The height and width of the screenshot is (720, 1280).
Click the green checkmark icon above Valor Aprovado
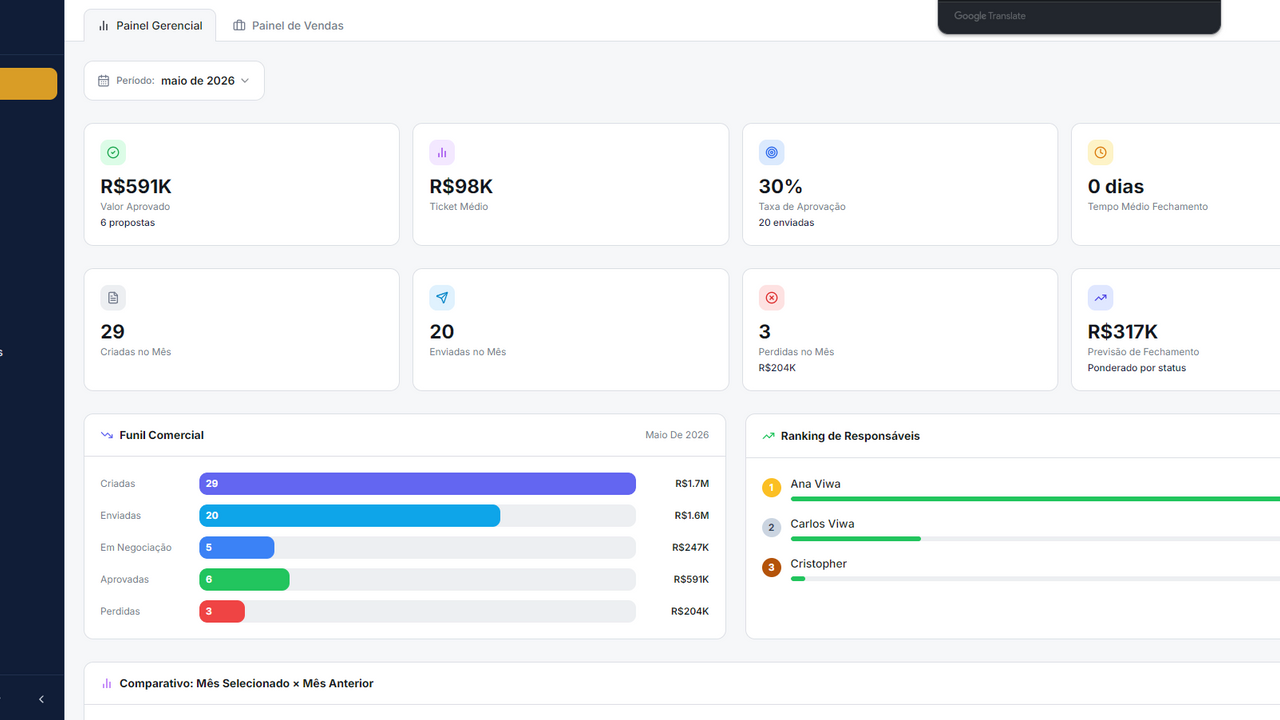click(x=113, y=153)
